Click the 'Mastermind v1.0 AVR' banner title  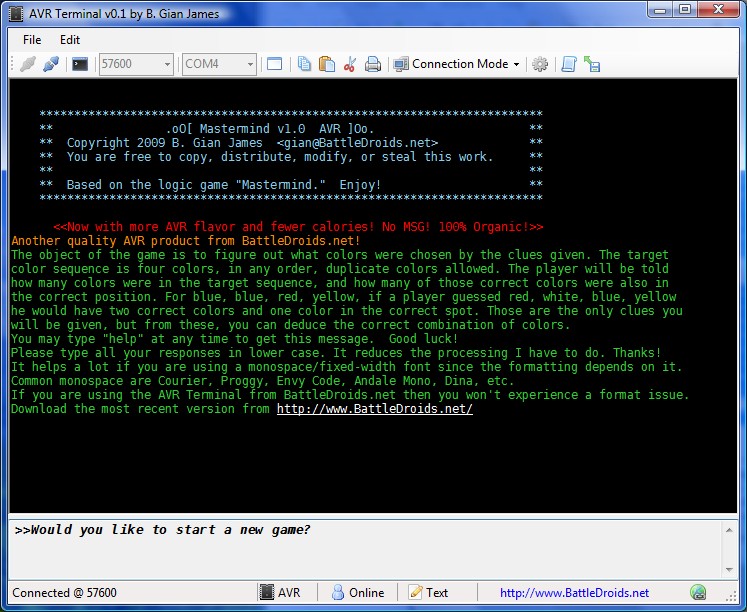tap(270, 129)
